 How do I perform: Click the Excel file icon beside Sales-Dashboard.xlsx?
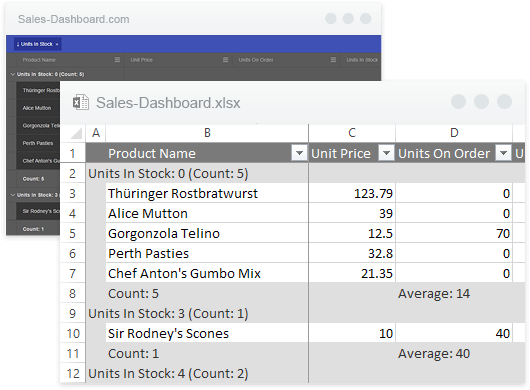[81, 102]
